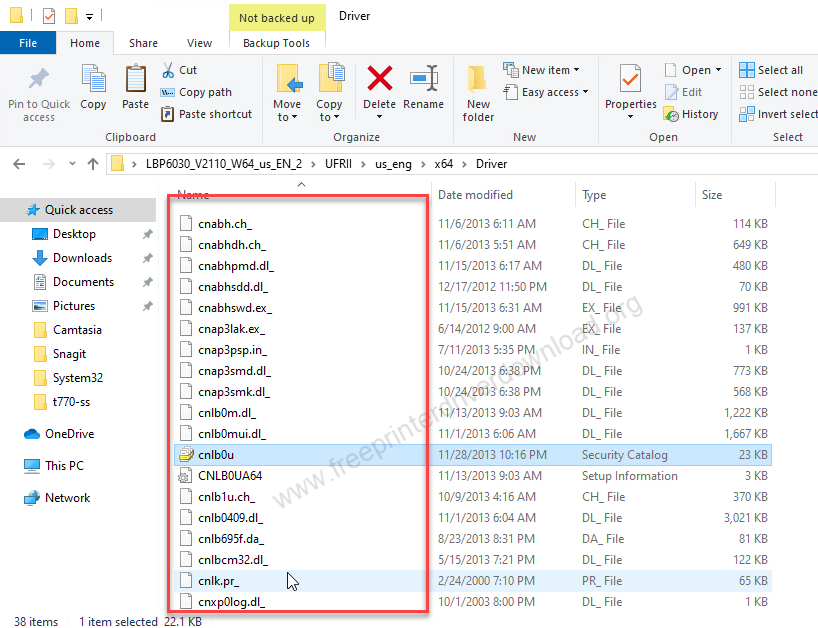
Task: Select Quick access in navigation pane
Action: [x=79, y=210]
